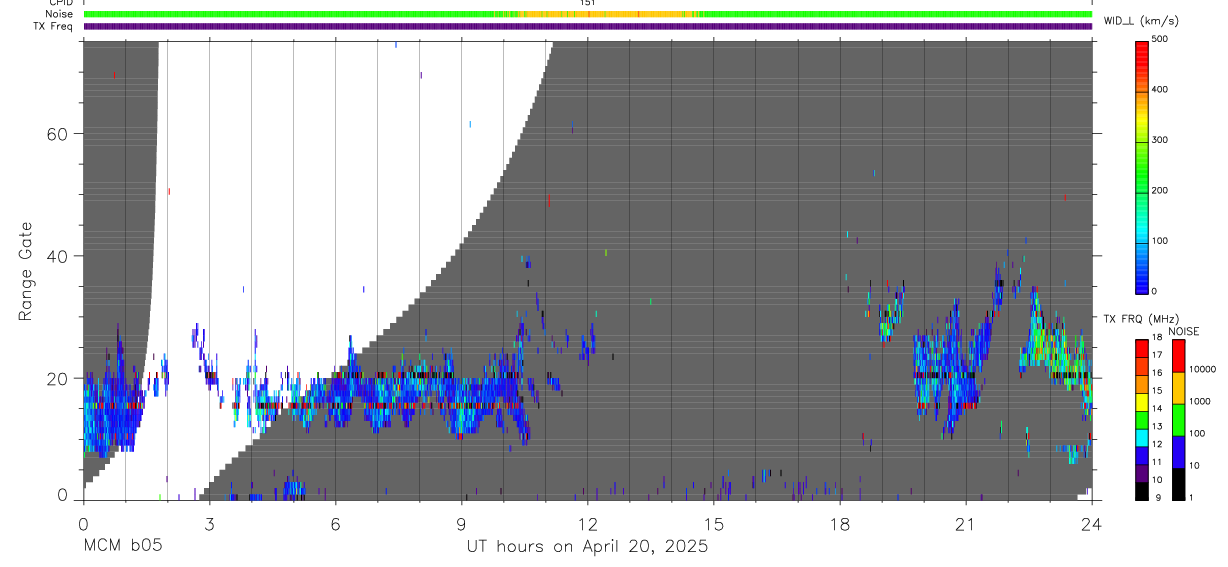Pick the blue 10-100 NOISE legend swatch
The height and width of the screenshot is (567, 1228).
(x=1178, y=451)
